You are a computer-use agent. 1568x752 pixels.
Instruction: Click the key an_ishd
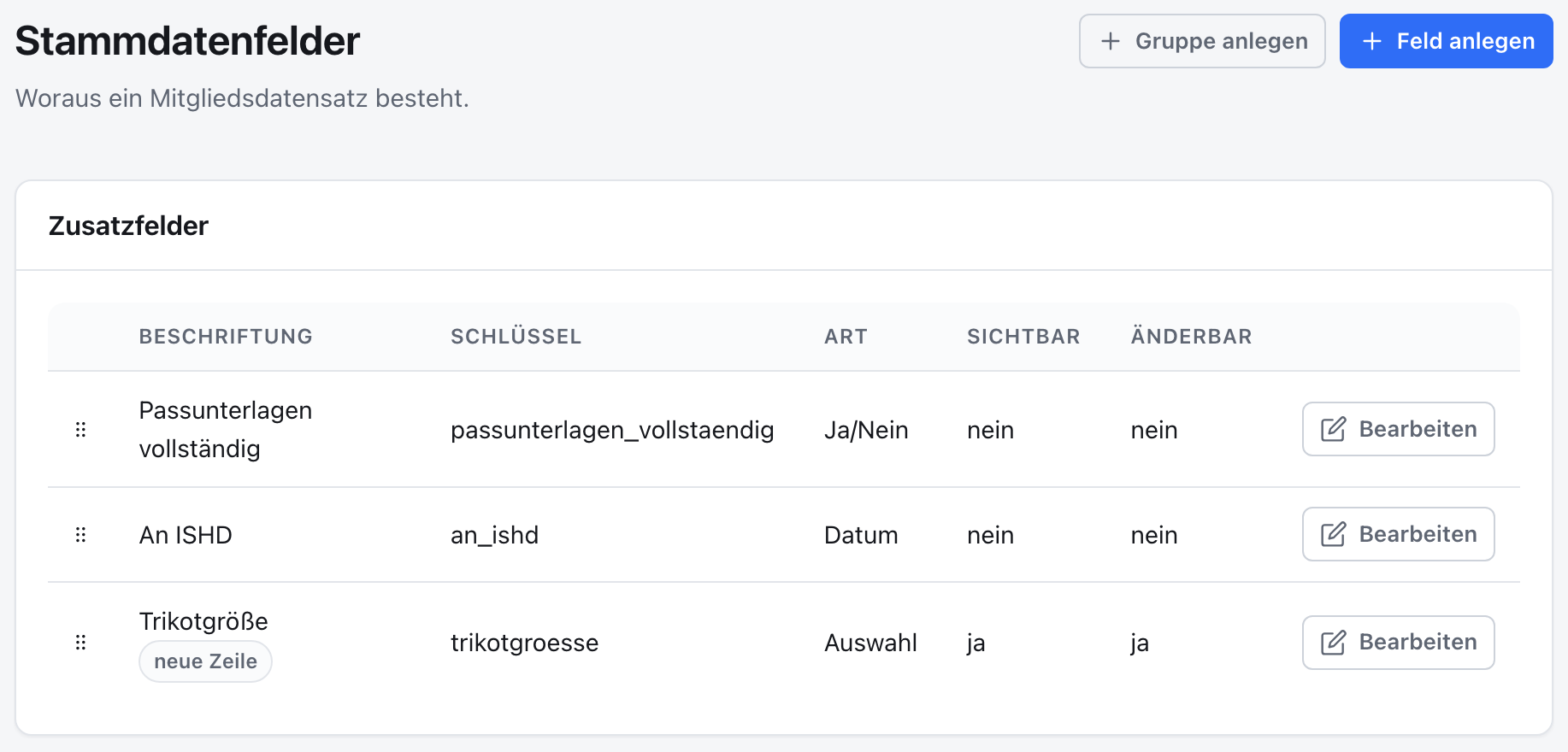(494, 535)
